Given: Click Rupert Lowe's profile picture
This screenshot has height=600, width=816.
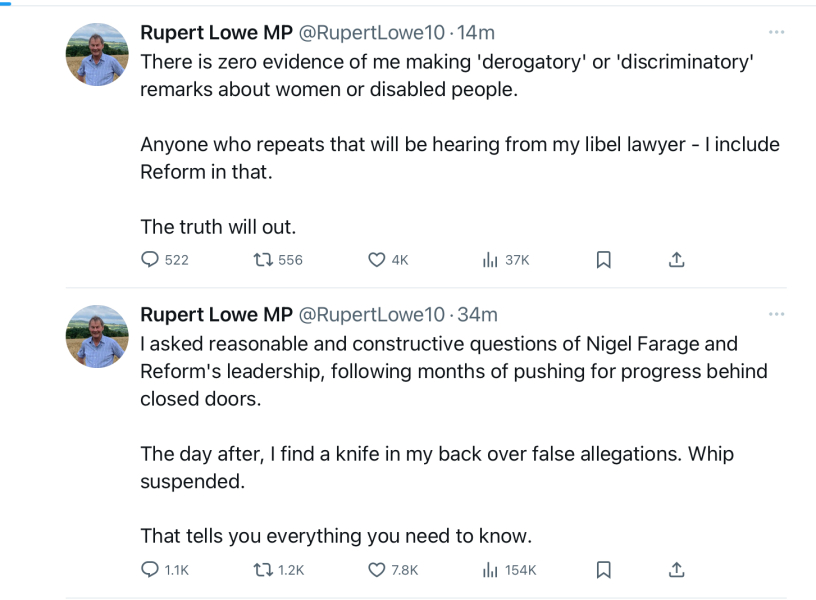Looking at the screenshot, I should coord(97,49).
